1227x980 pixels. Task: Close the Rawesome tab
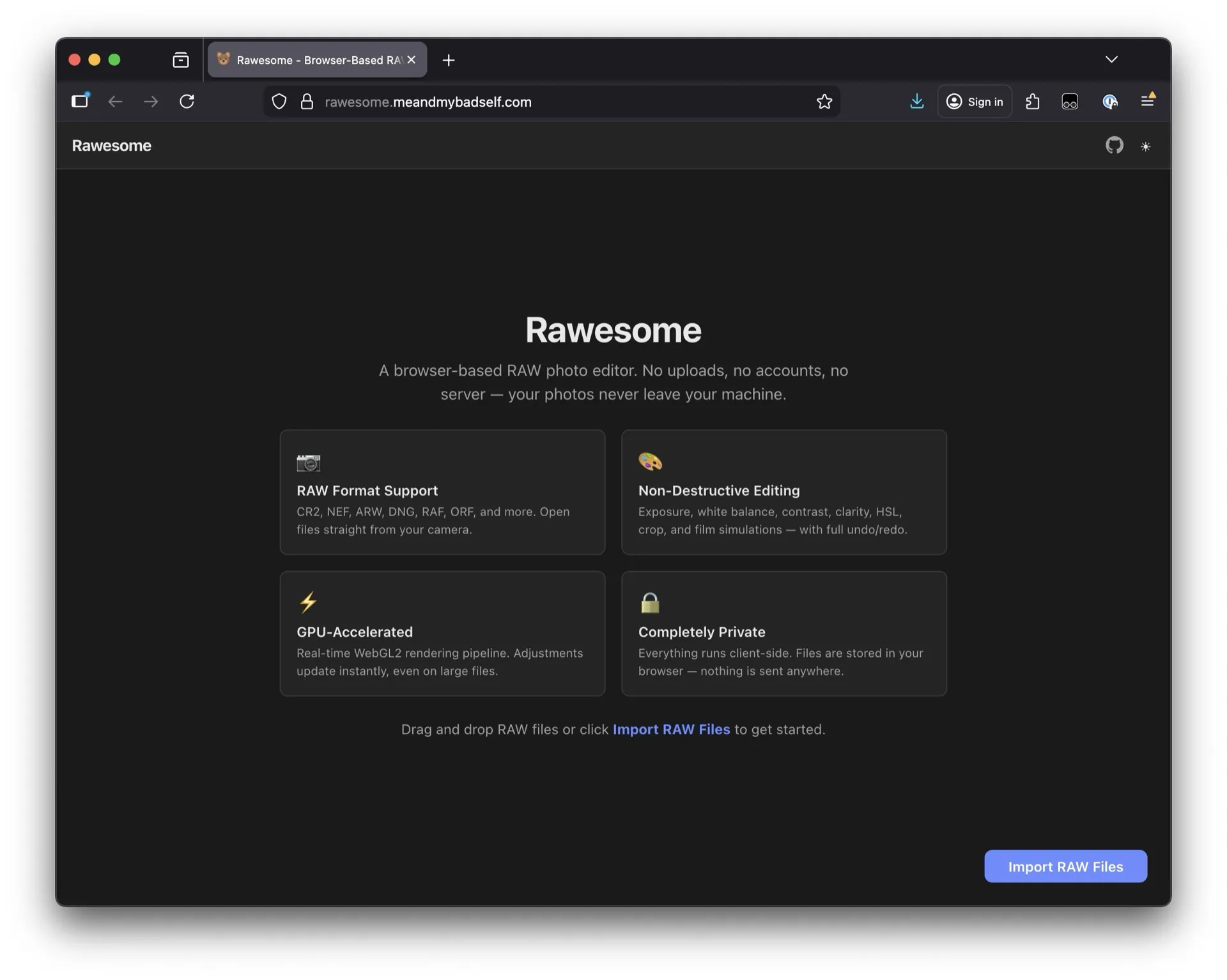tap(412, 59)
